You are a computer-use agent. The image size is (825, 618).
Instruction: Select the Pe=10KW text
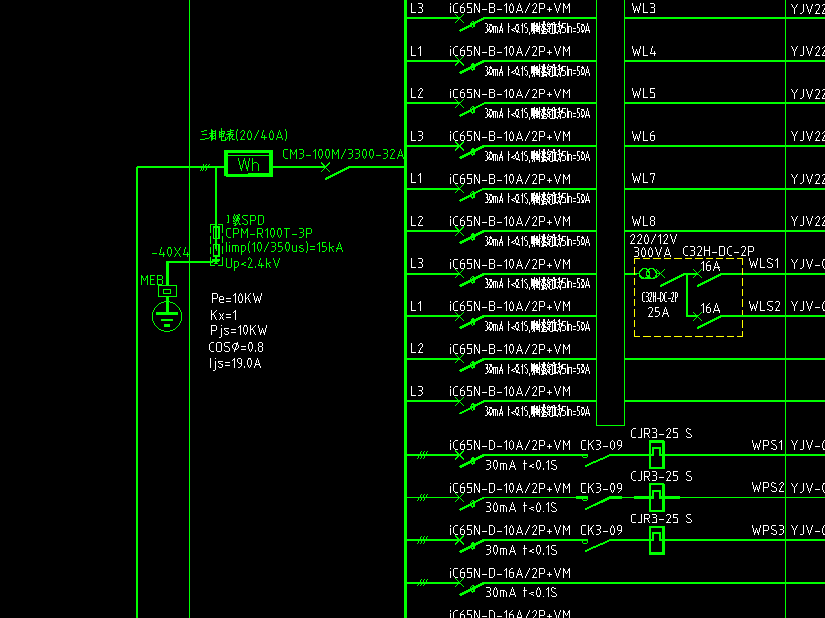pyautogui.click(x=237, y=298)
